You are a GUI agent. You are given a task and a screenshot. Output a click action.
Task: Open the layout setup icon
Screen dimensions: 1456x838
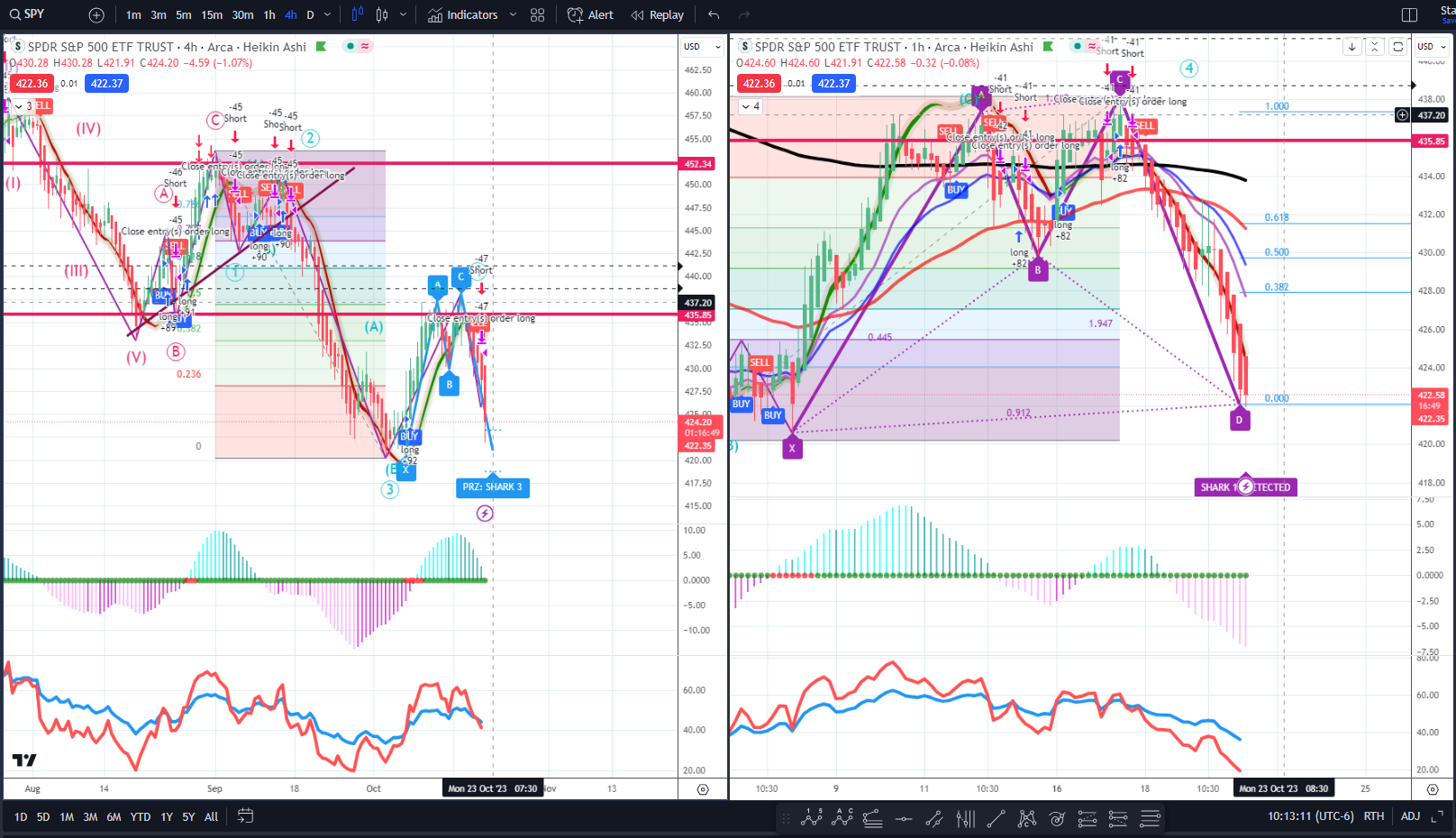pos(1410,14)
